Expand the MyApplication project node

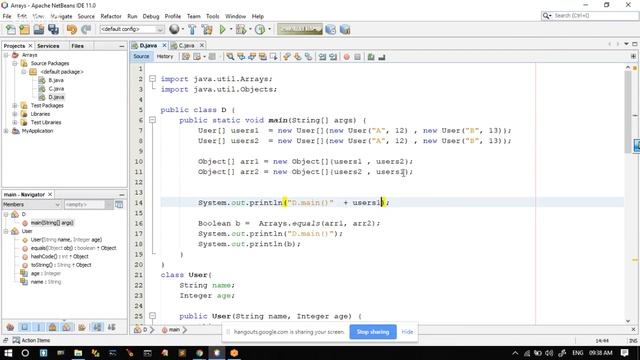click(x=6, y=131)
